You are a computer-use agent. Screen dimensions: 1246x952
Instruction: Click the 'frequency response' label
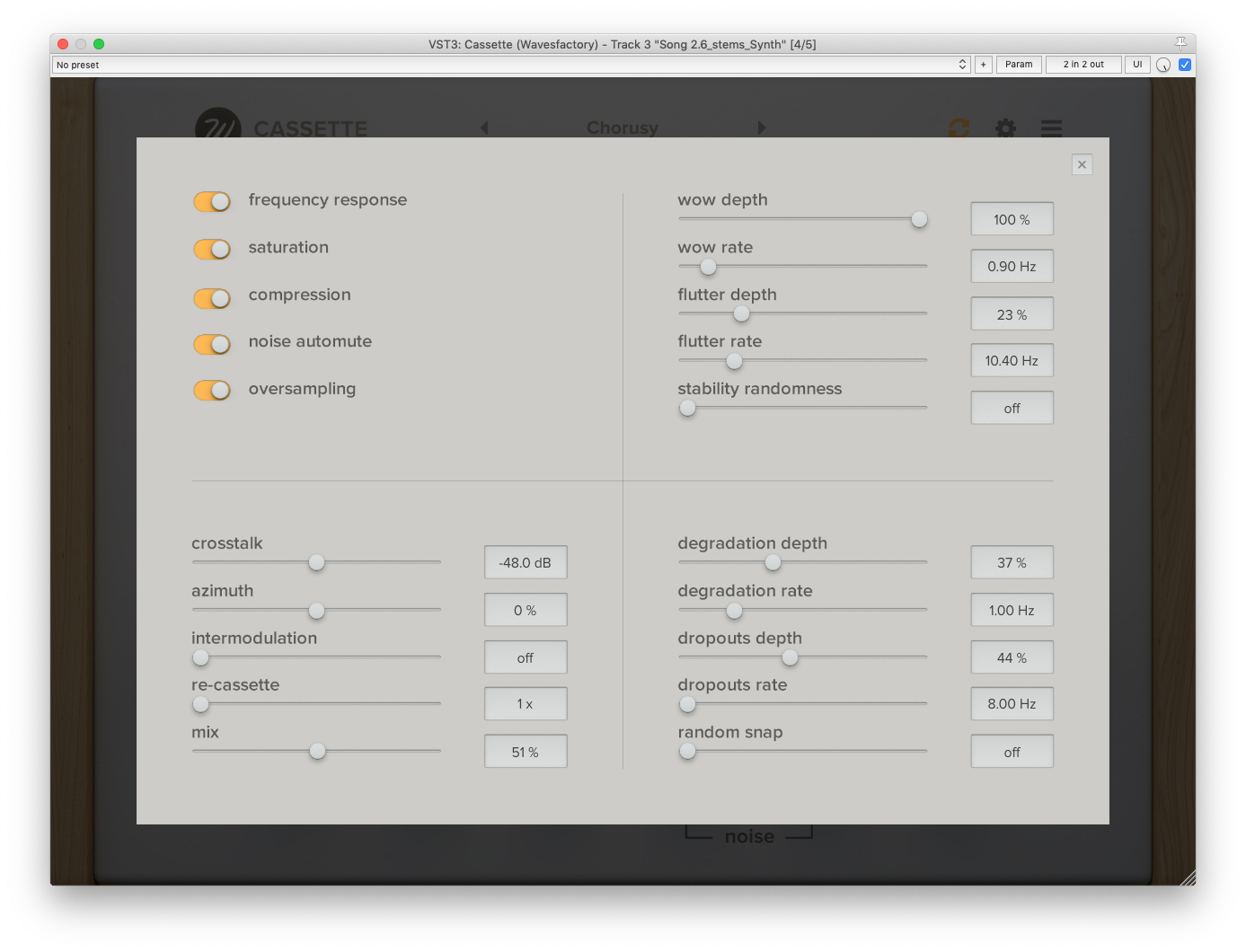click(328, 200)
